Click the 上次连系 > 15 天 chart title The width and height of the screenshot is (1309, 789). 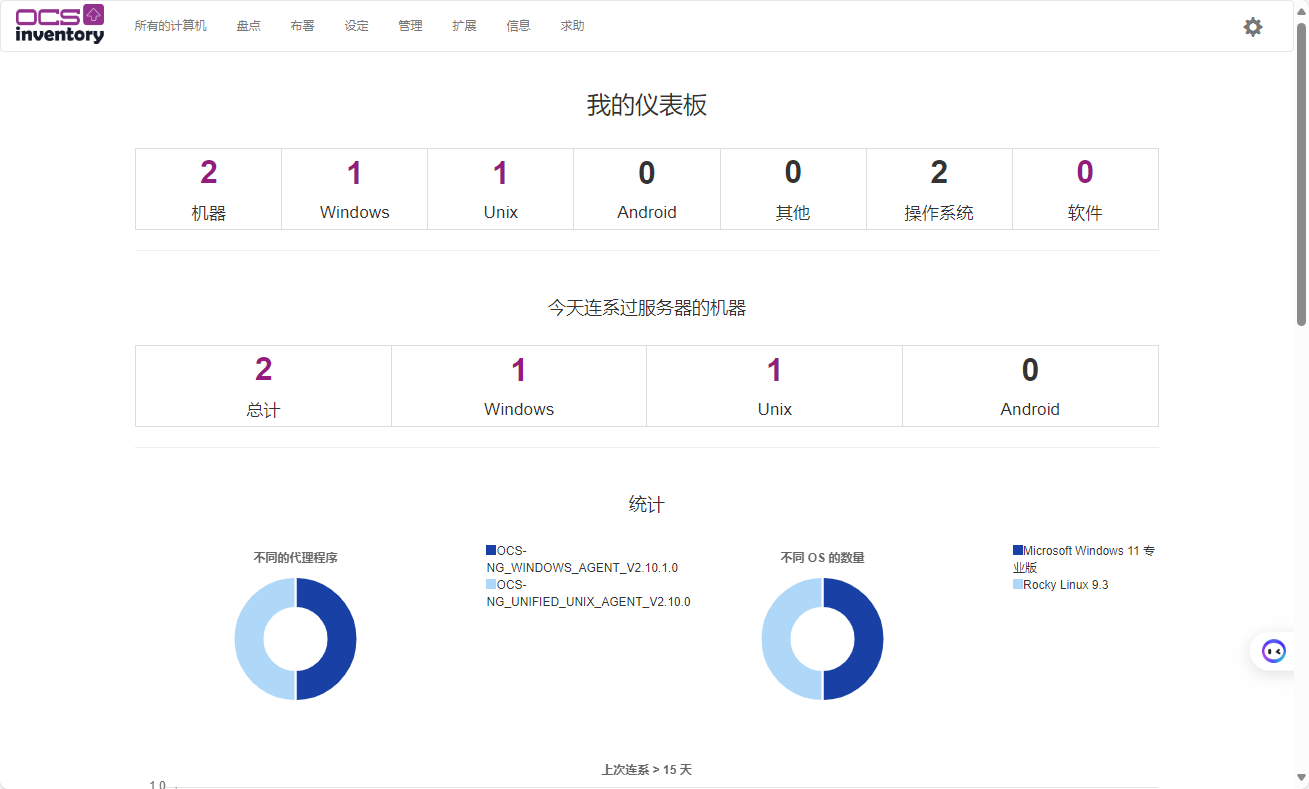[646, 770]
